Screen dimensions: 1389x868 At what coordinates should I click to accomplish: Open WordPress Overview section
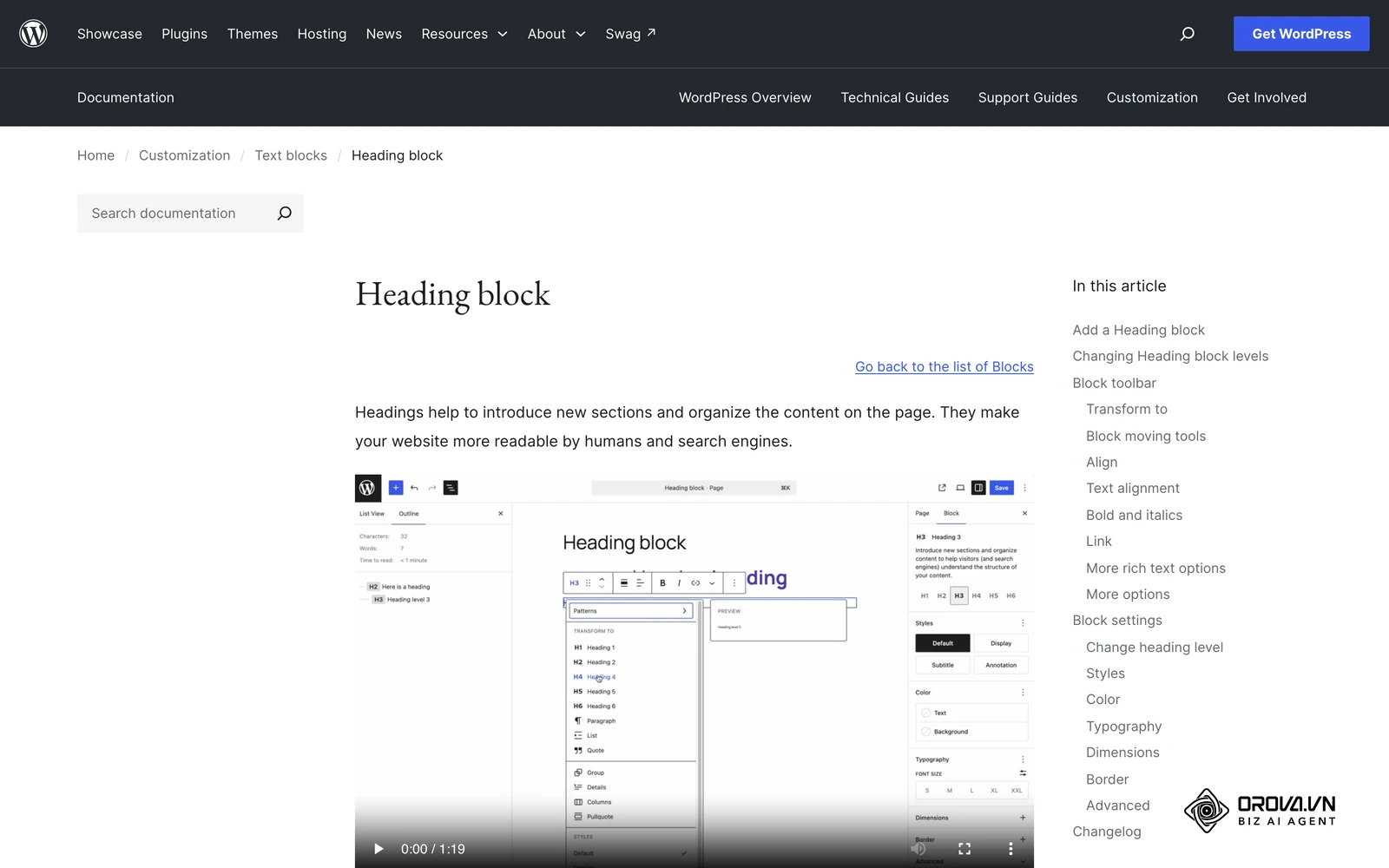745,97
